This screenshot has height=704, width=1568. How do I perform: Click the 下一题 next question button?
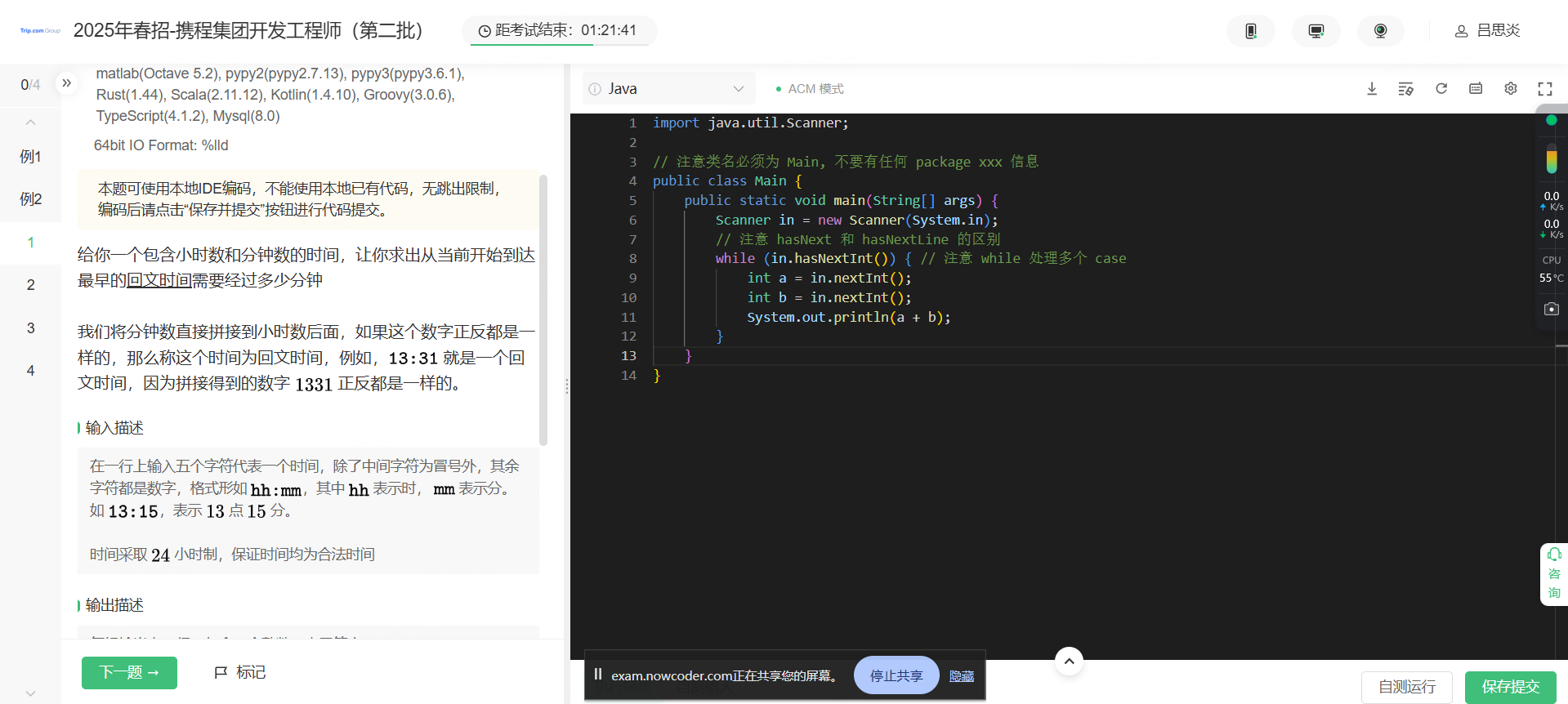(x=129, y=673)
